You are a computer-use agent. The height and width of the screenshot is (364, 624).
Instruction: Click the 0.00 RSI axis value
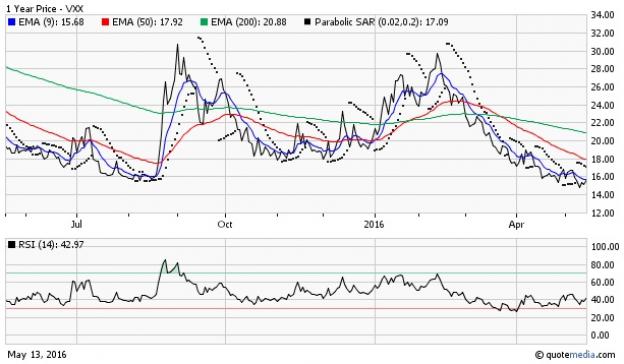pyautogui.click(x=600, y=335)
